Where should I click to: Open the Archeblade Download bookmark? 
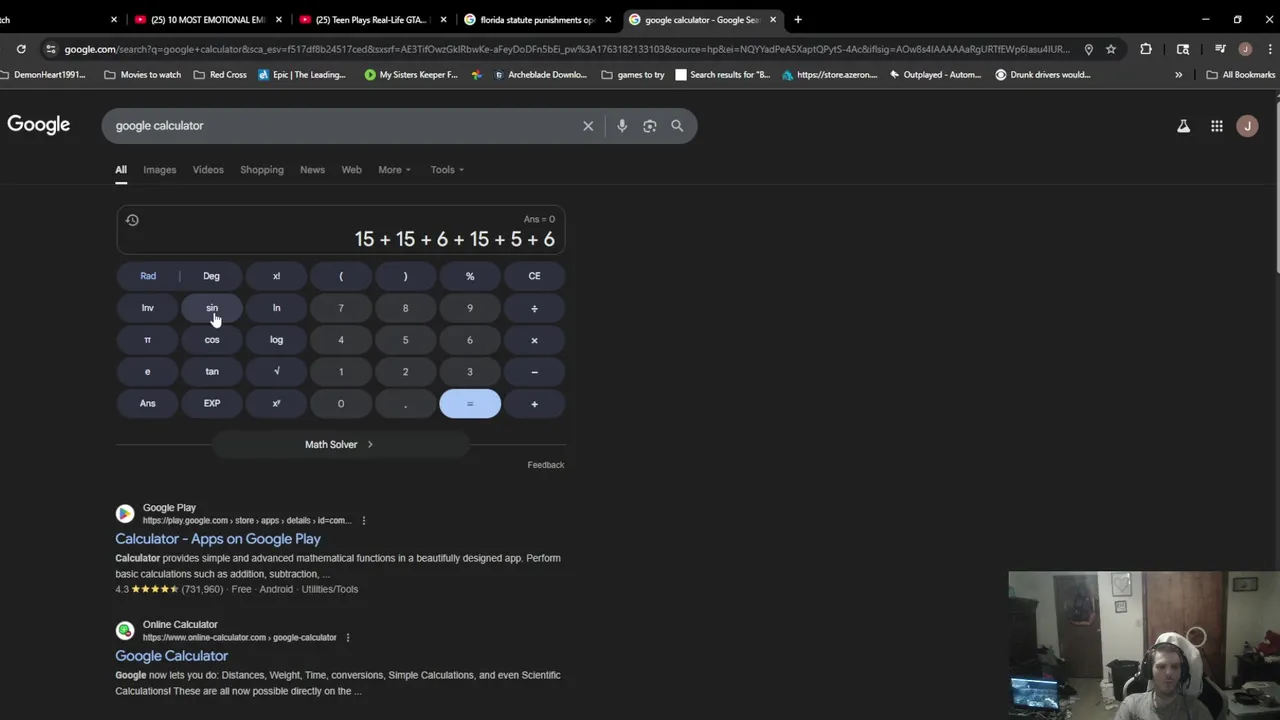539,74
